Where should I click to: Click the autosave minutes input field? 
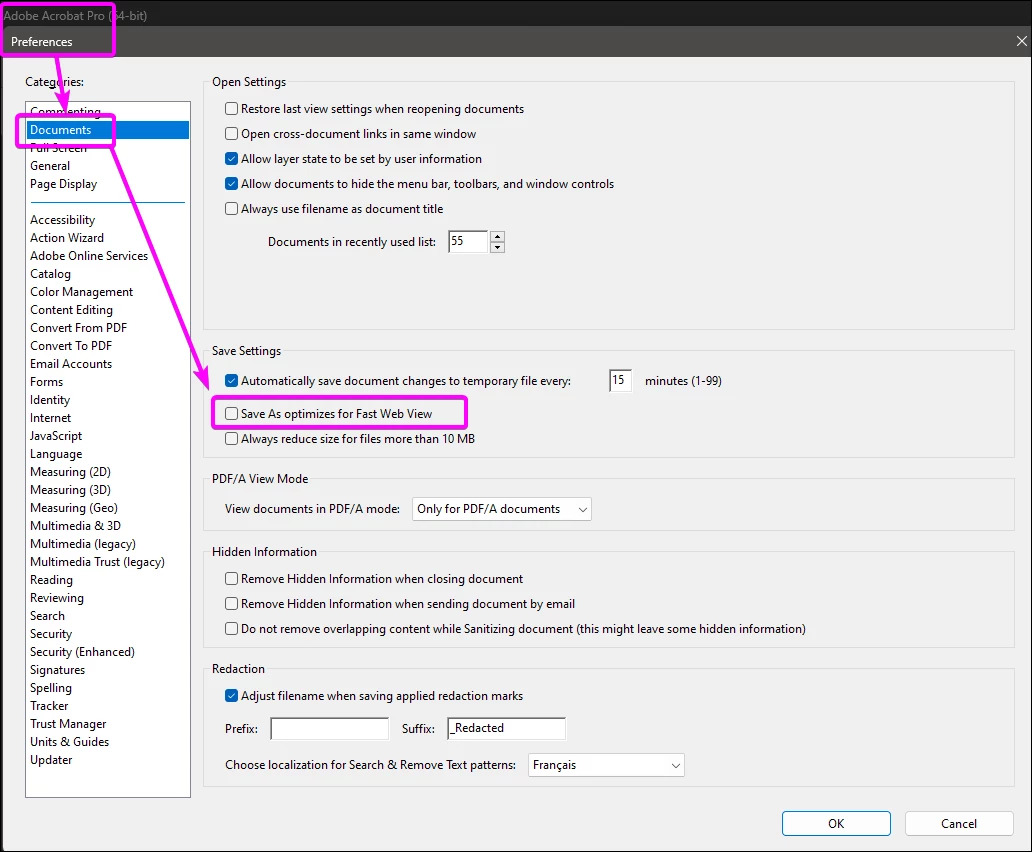pyautogui.click(x=620, y=380)
